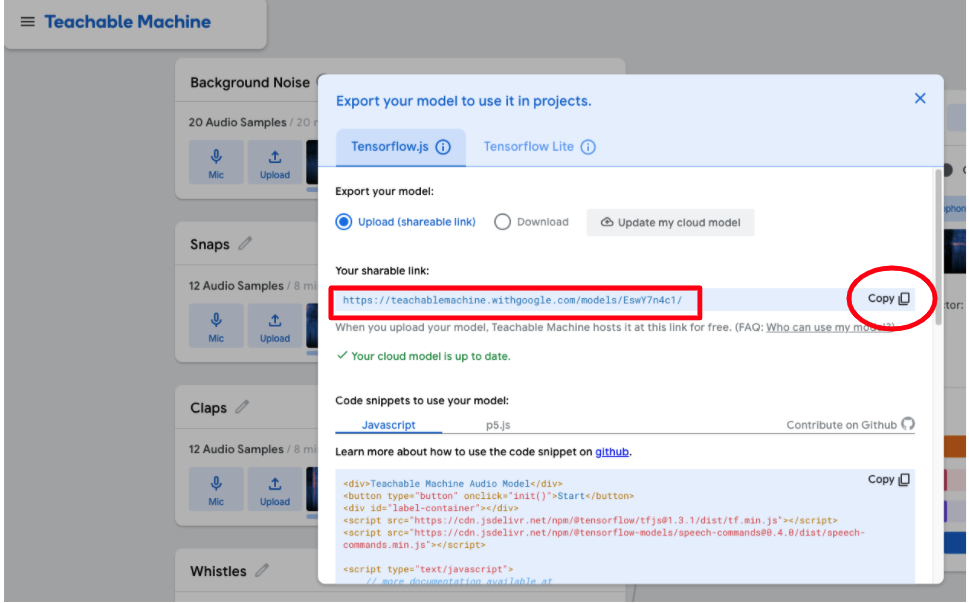The height and width of the screenshot is (603, 969).
Task: Select the Javascript code snippet tab
Action: [388, 425]
